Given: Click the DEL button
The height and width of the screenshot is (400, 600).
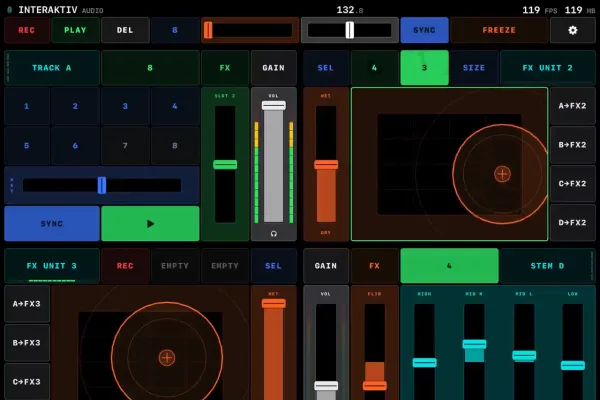Looking at the screenshot, I should pyautogui.click(x=125, y=30).
